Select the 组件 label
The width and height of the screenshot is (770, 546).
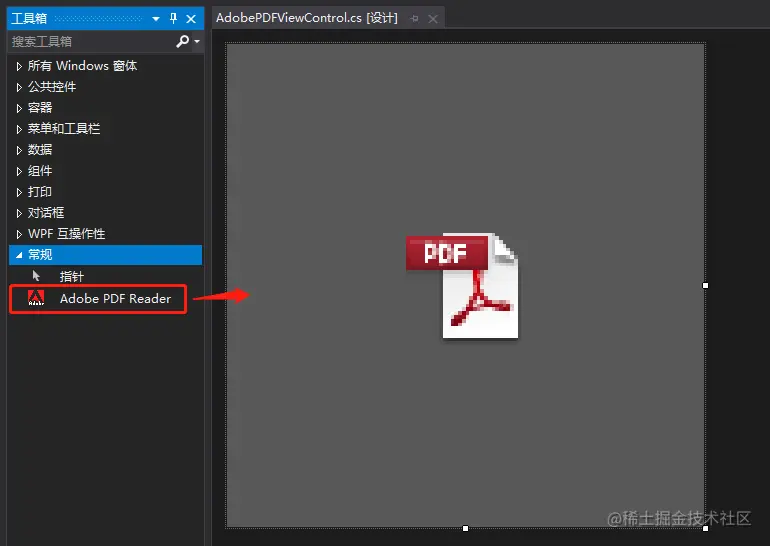click(40, 171)
